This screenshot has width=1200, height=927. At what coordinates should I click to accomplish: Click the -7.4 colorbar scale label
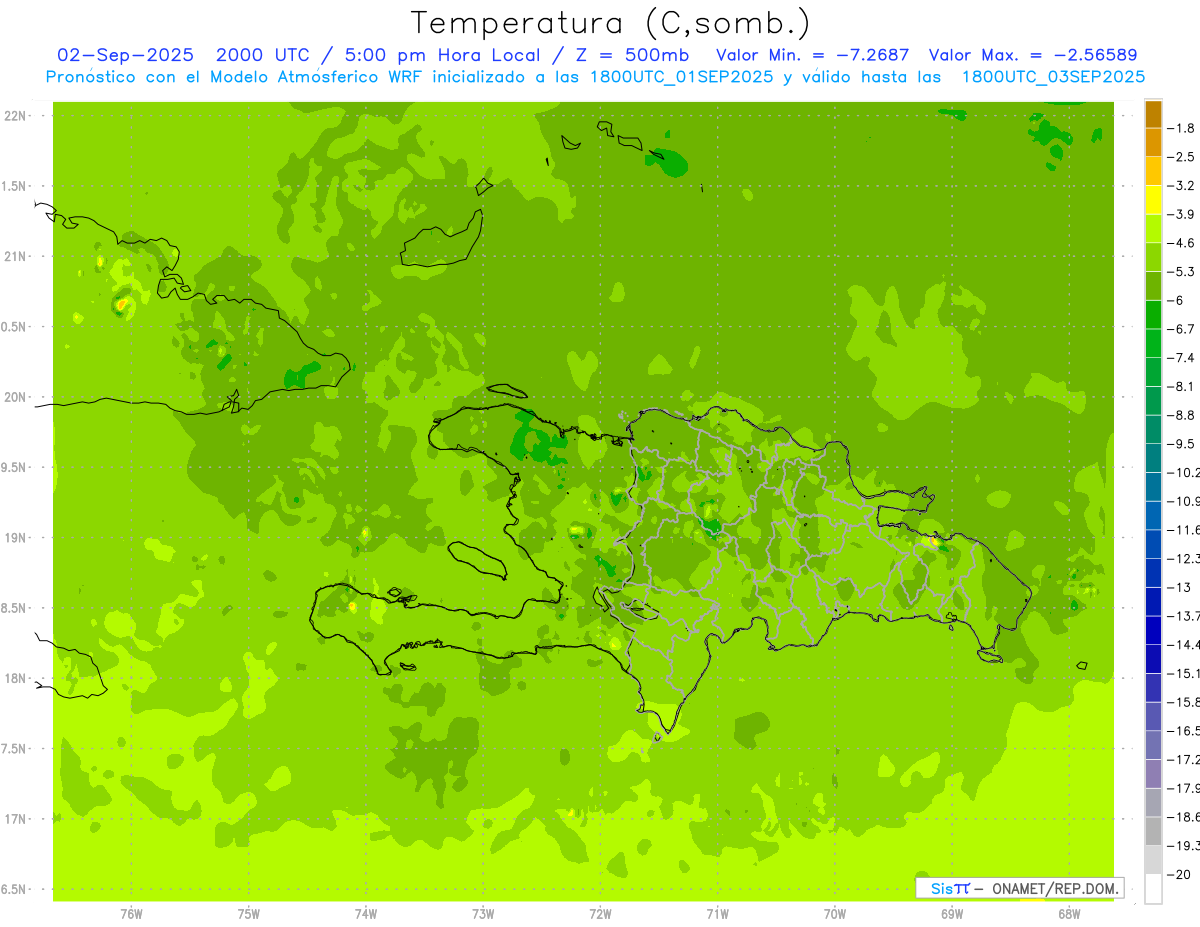point(1183,358)
